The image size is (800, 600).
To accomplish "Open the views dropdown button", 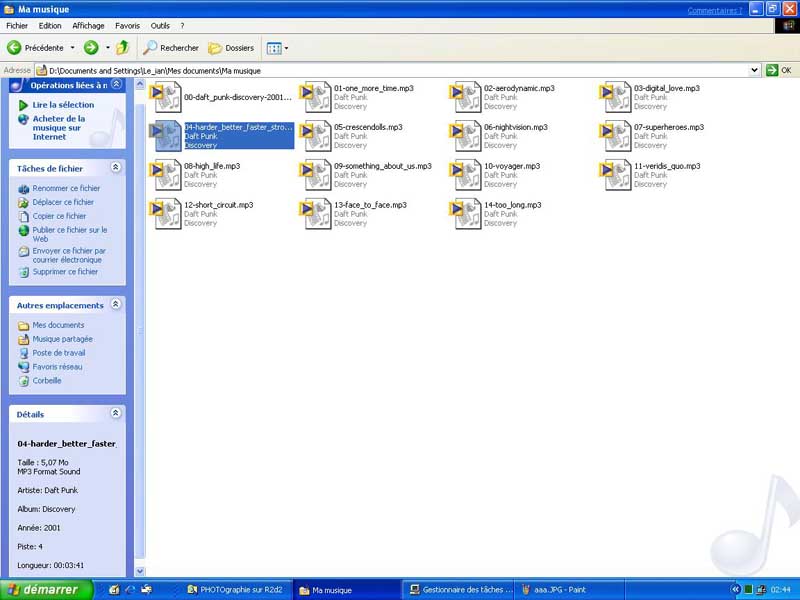I will [278, 48].
